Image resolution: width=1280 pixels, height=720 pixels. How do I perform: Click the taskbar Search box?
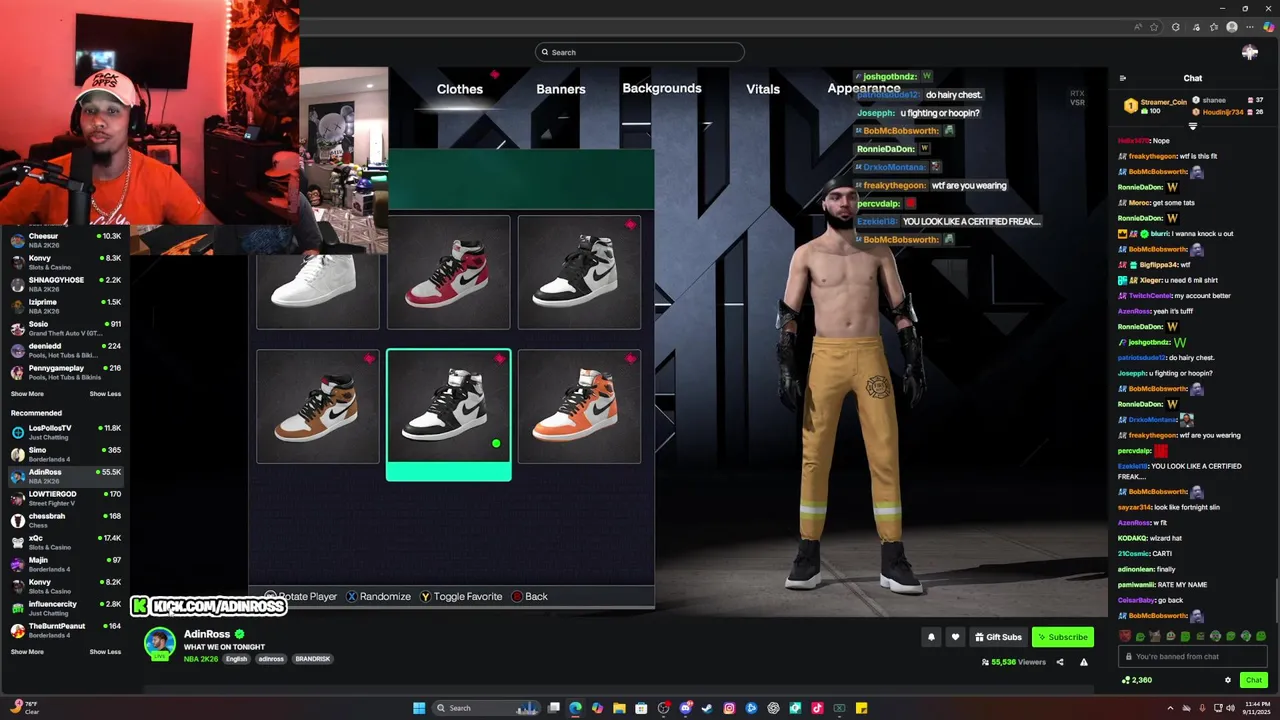[x=488, y=708]
